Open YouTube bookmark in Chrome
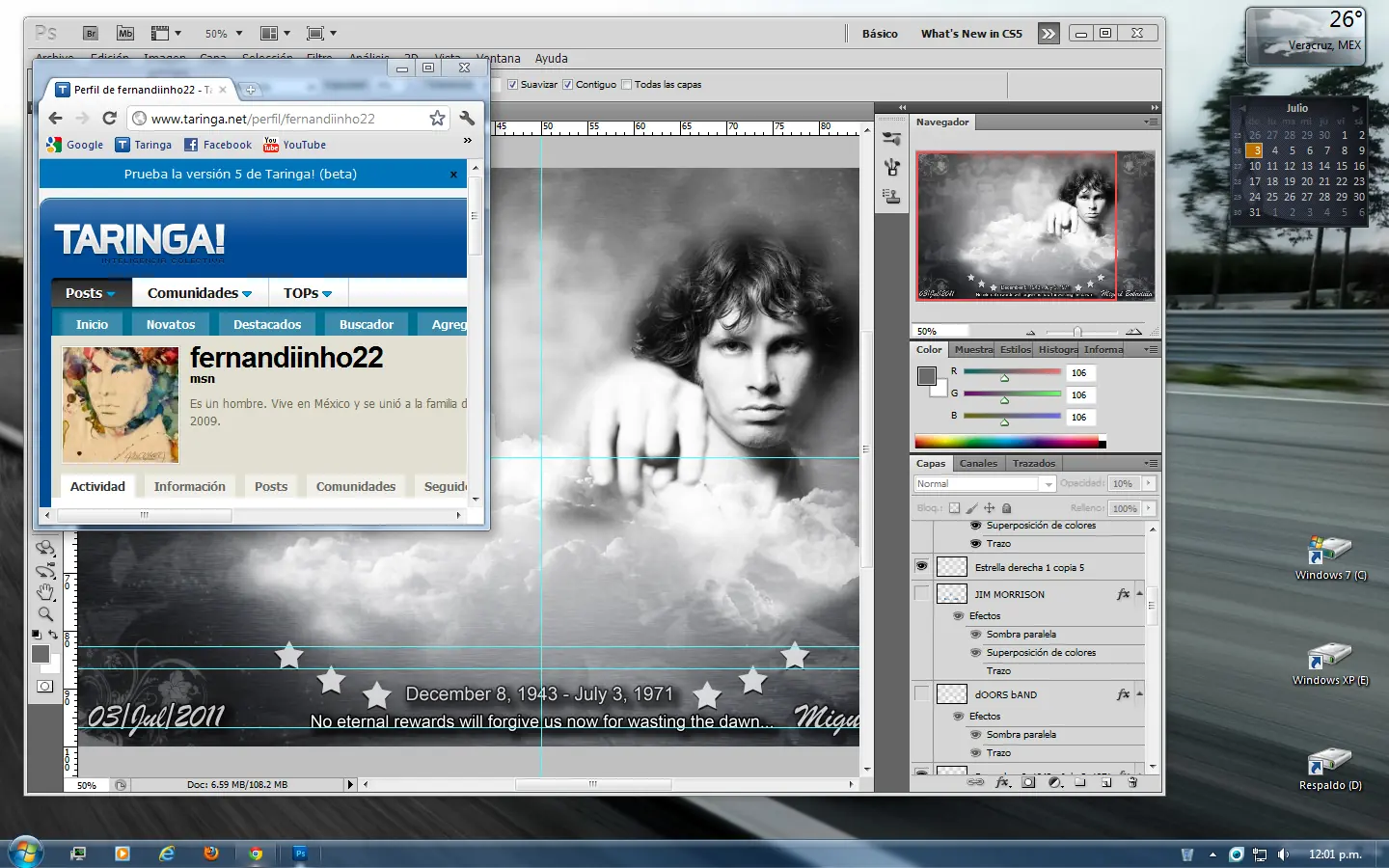 tap(295, 145)
